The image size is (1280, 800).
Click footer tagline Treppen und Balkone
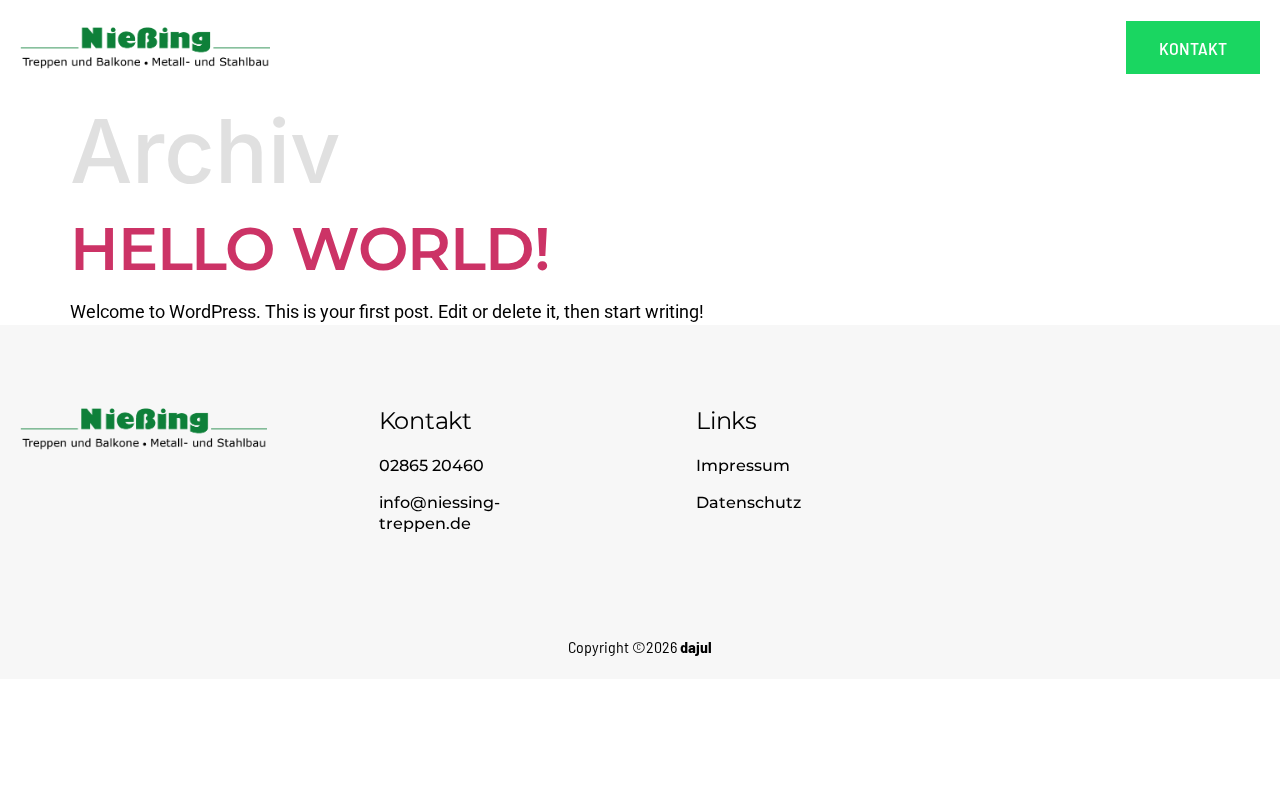point(80,443)
